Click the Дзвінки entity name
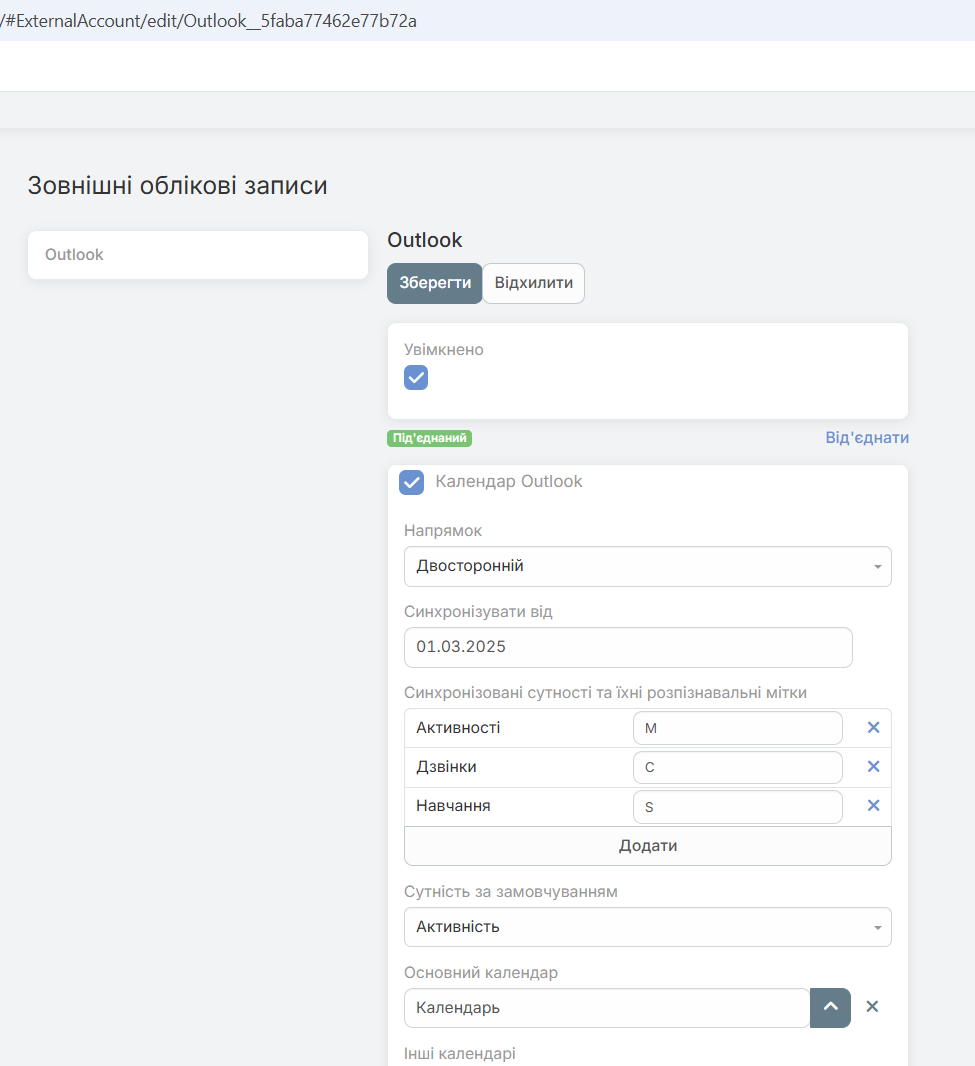The width and height of the screenshot is (975, 1066). coord(446,767)
